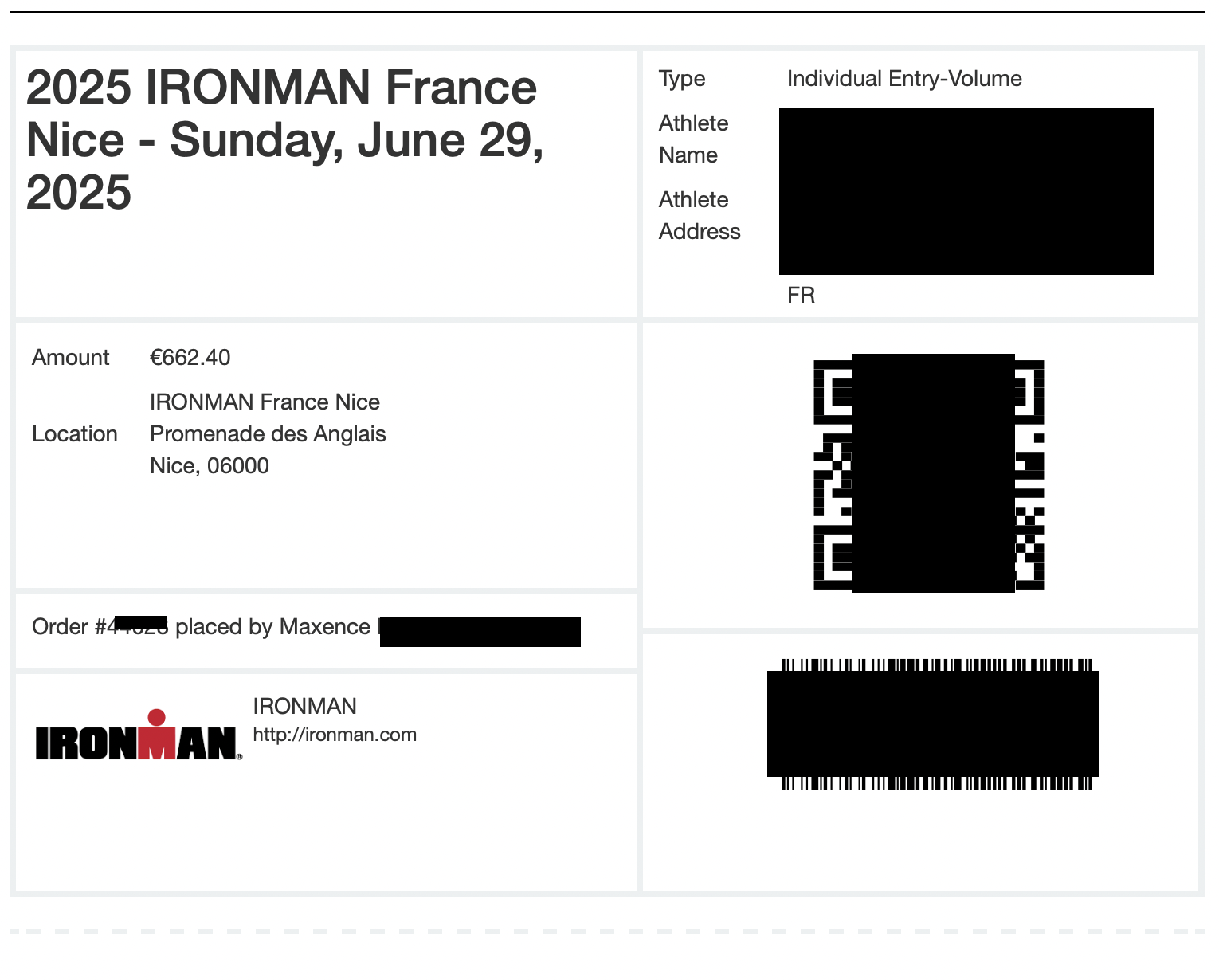
Task: Click the Athlete Name label
Action: click(x=694, y=139)
